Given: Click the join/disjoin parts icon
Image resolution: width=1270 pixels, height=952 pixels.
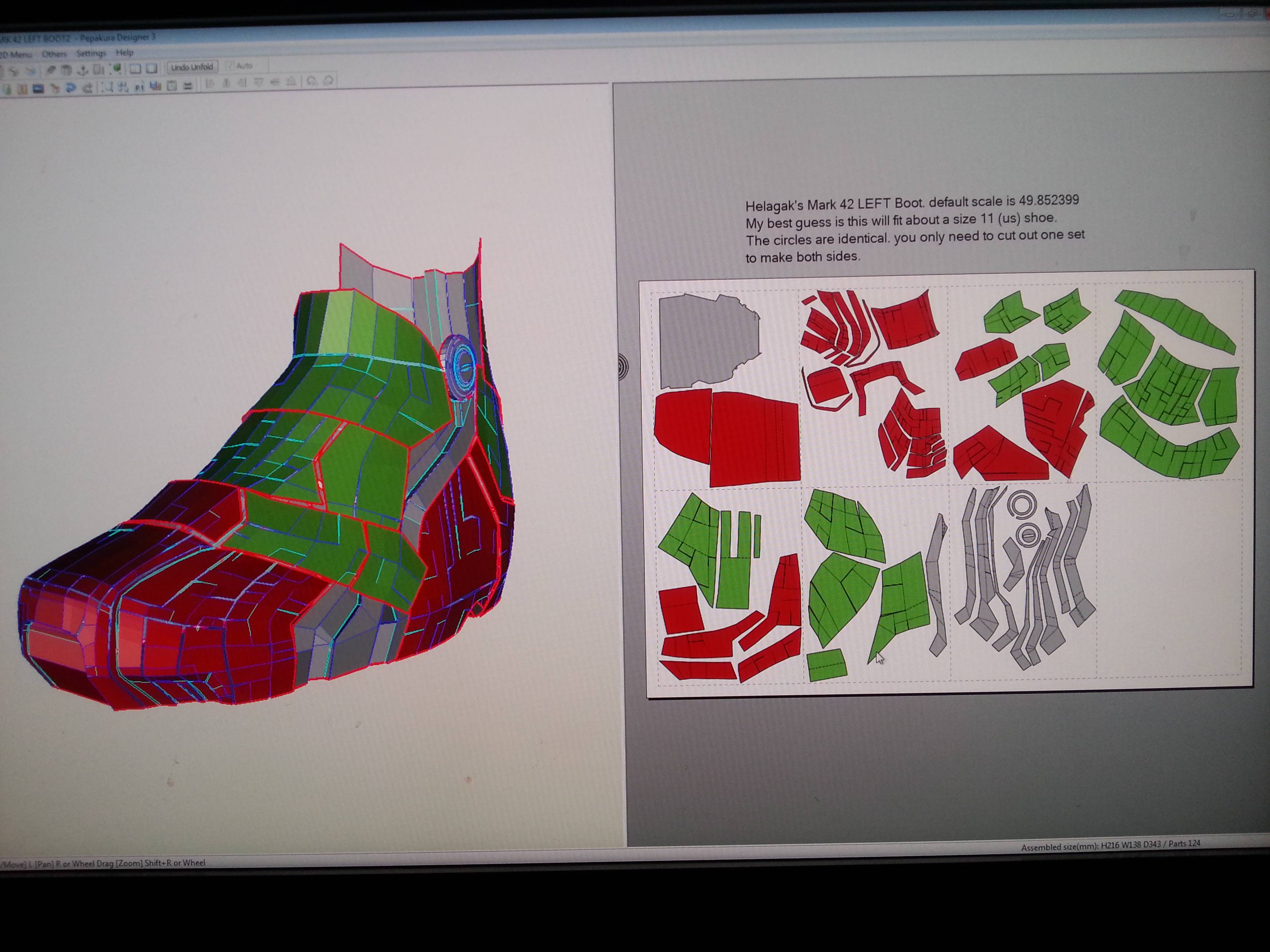Looking at the screenshot, I should [123, 87].
